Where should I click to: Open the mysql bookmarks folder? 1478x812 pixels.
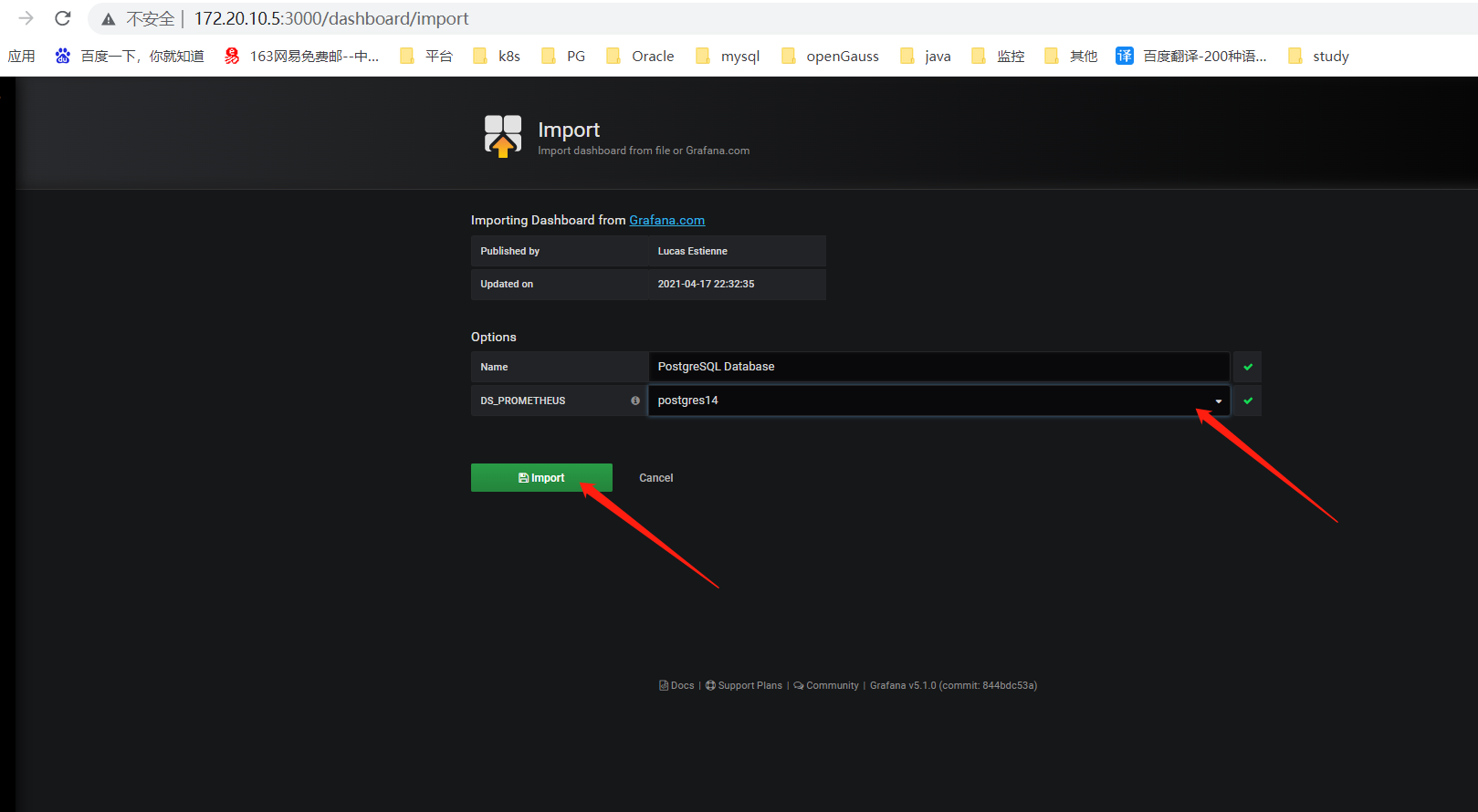click(x=728, y=57)
